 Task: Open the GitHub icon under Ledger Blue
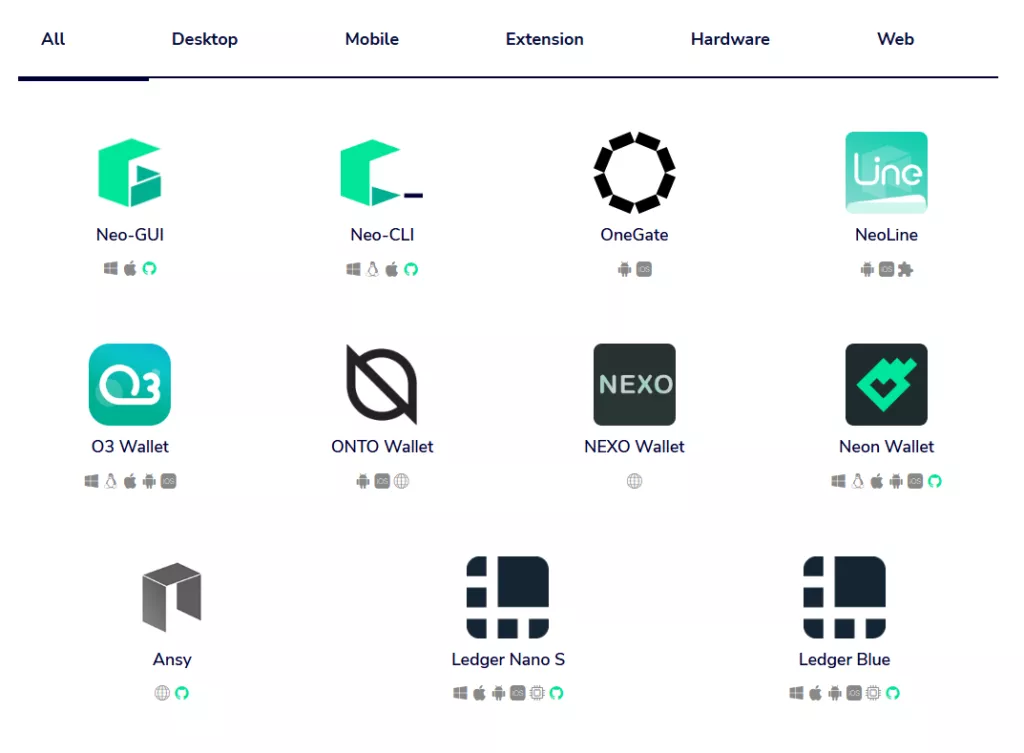(x=893, y=693)
